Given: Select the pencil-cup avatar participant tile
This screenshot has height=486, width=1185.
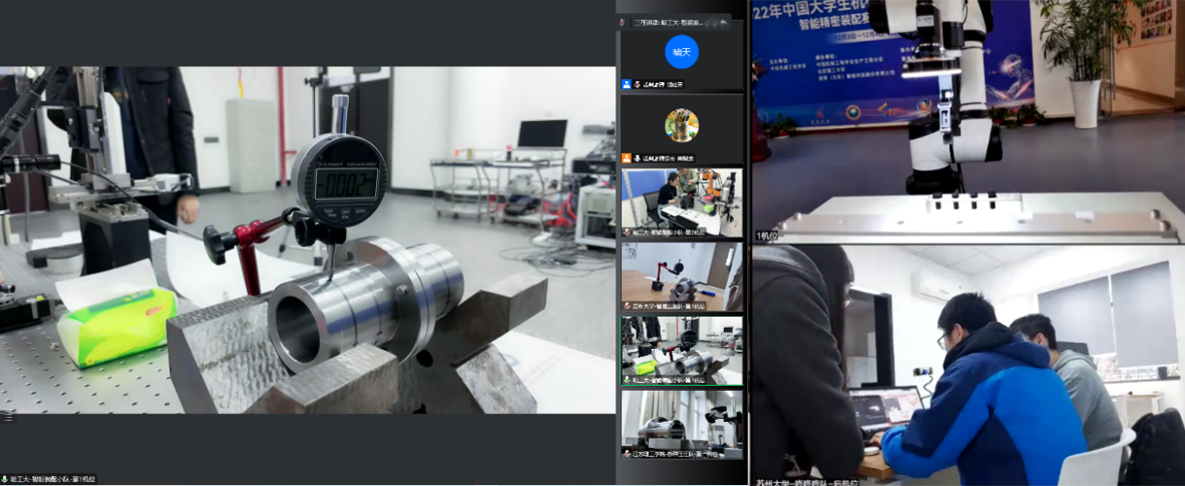Looking at the screenshot, I should coord(681,126).
